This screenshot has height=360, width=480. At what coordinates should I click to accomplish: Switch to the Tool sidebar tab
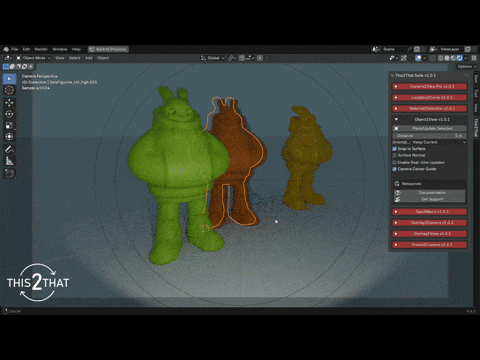point(476,93)
